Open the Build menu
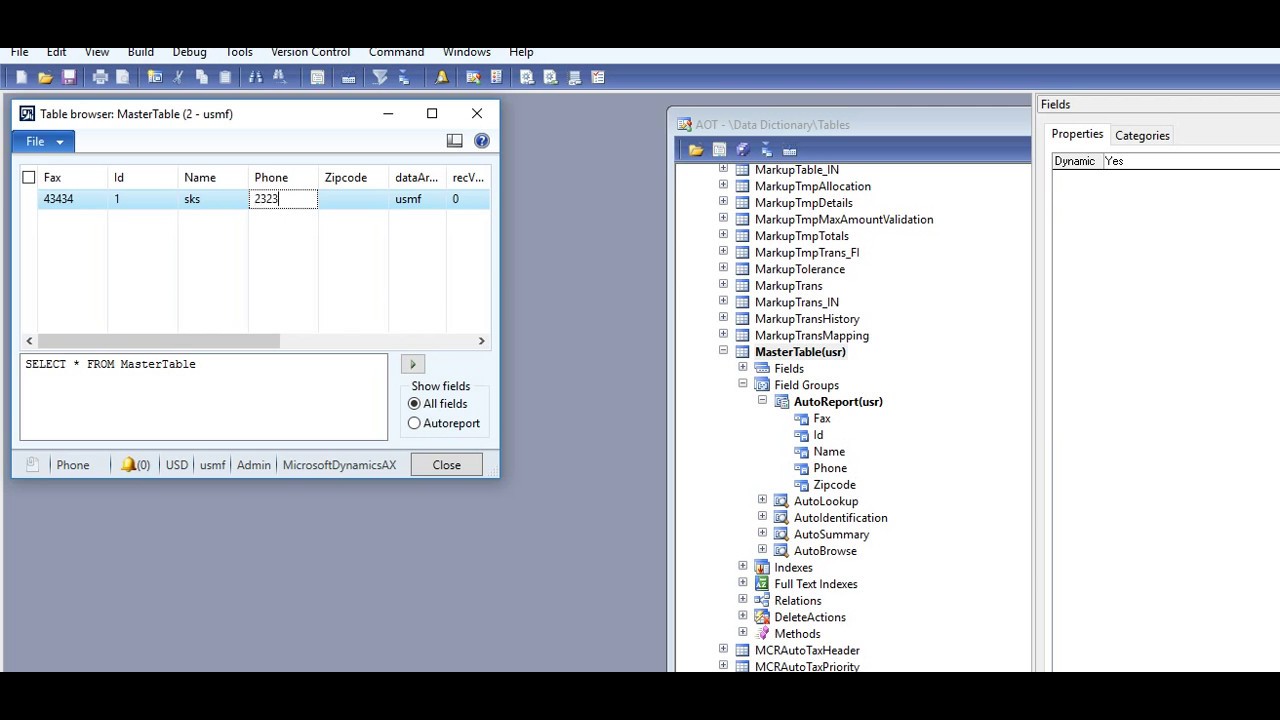This screenshot has height=720, width=1280. pos(140,52)
